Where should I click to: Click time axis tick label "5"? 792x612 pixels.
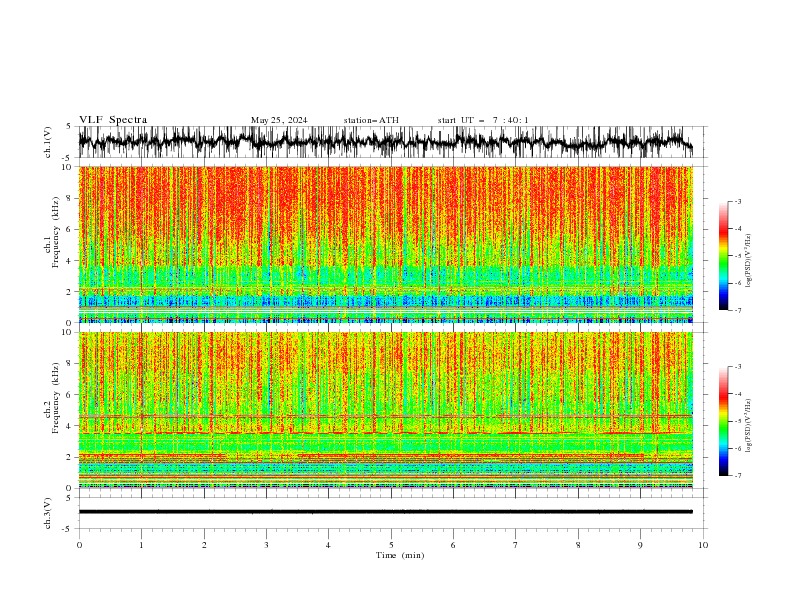(391, 545)
